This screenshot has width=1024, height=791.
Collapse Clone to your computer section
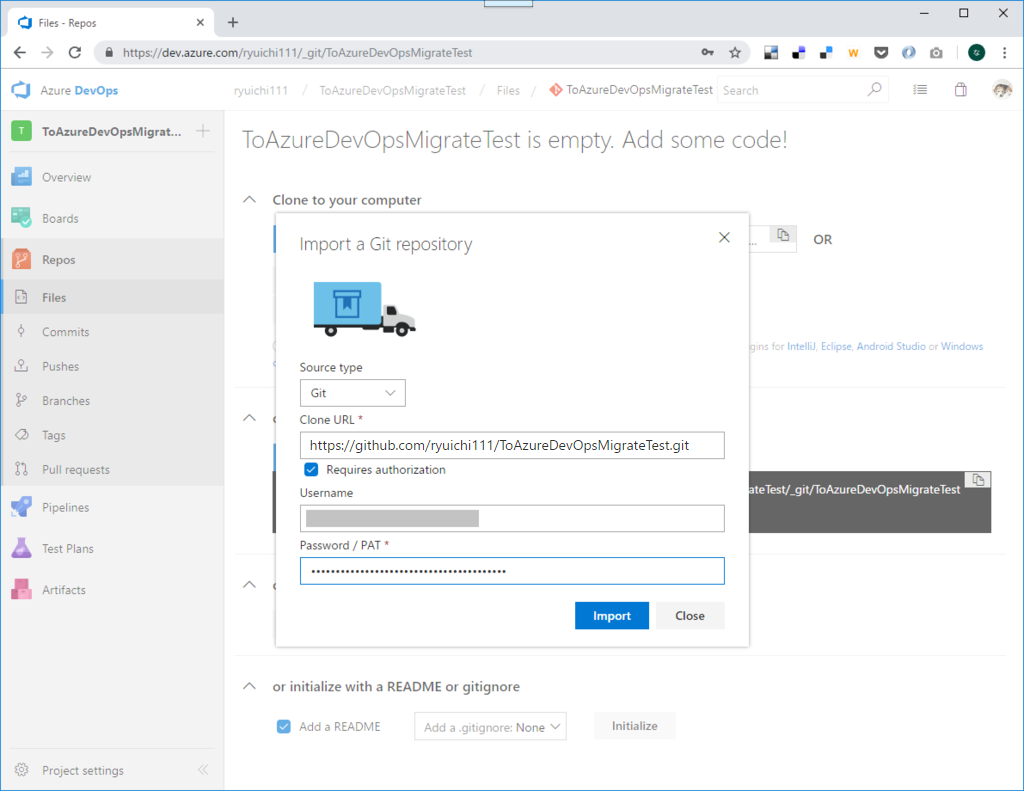249,199
